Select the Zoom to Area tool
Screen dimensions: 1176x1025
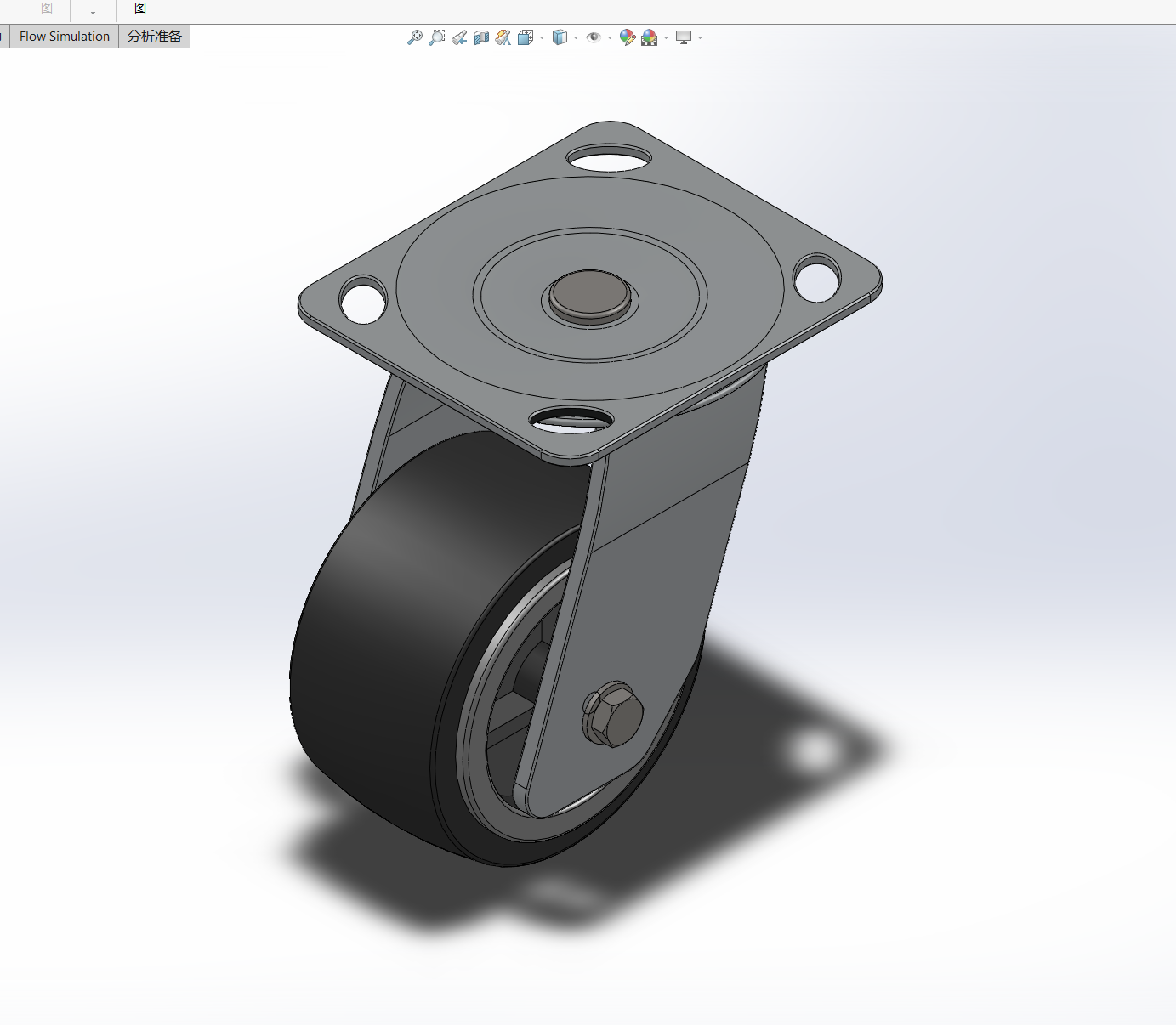[x=436, y=37]
